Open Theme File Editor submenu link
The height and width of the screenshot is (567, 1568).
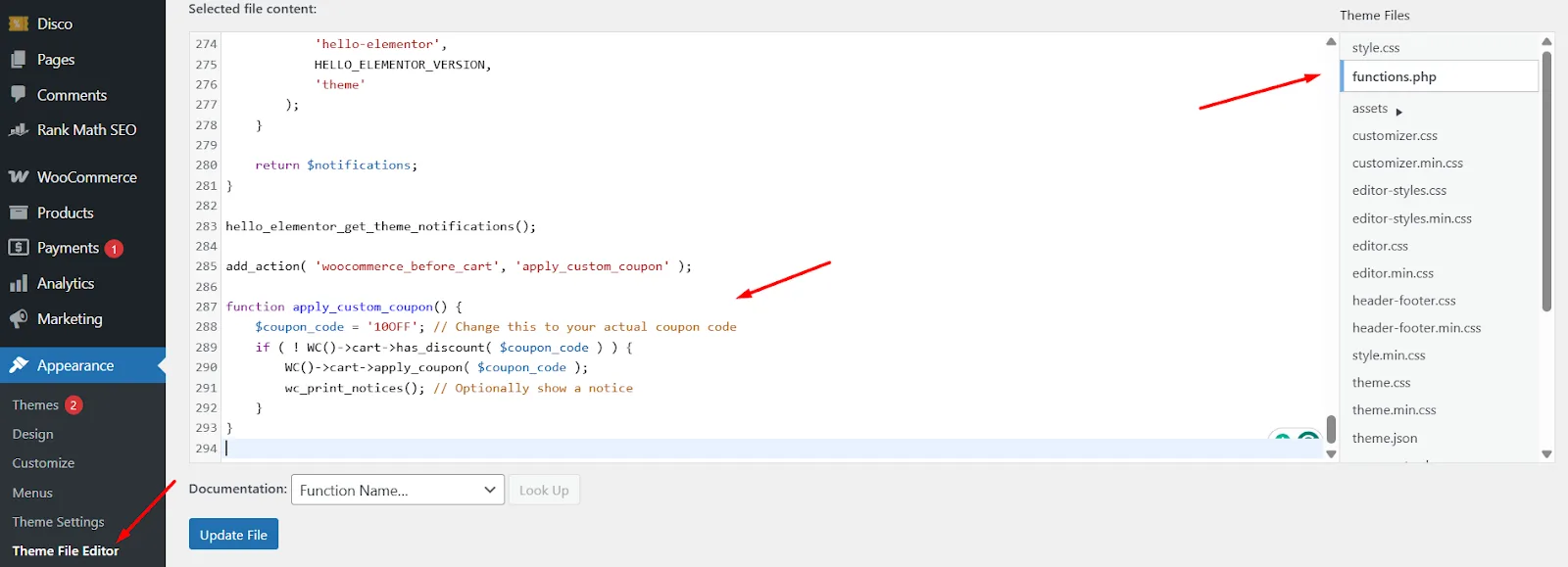(65, 551)
